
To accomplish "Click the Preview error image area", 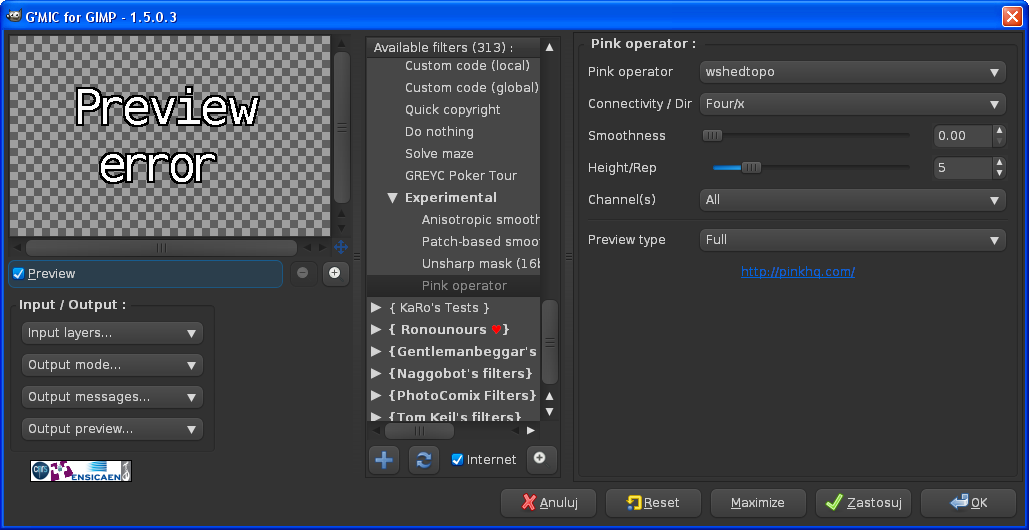I will click(x=170, y=136).
